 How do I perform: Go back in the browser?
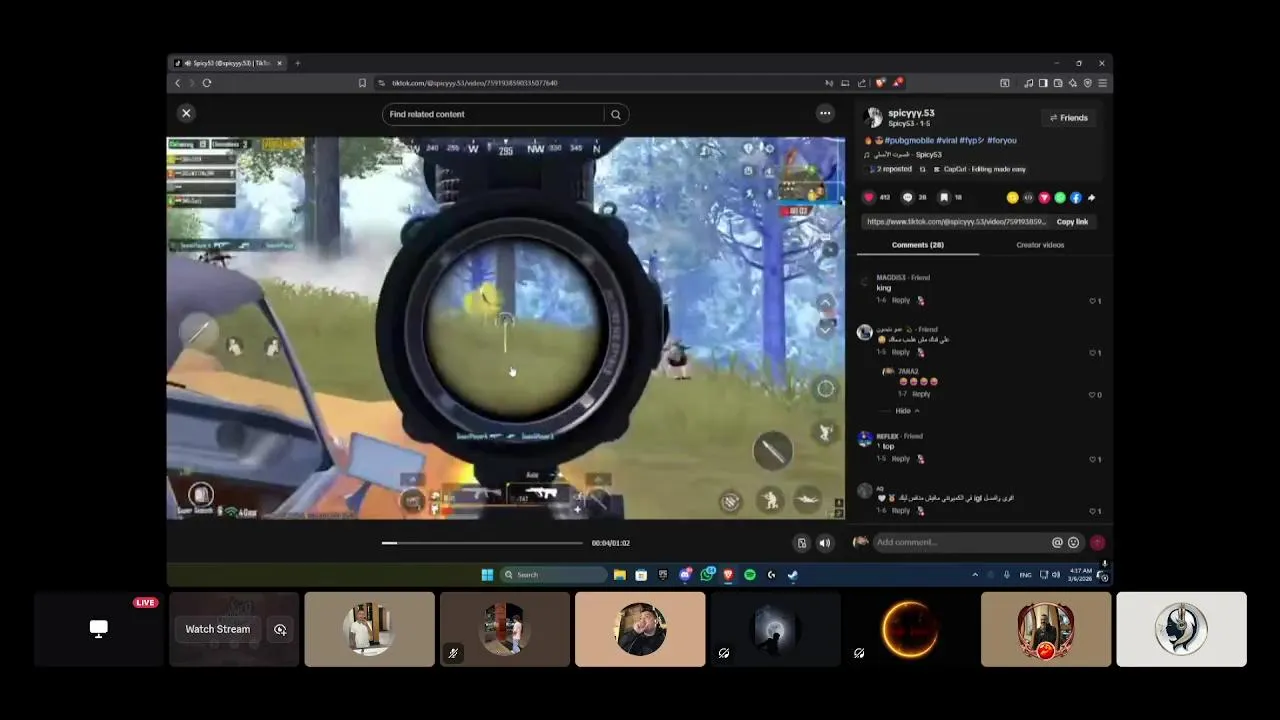tap(178, 83)
